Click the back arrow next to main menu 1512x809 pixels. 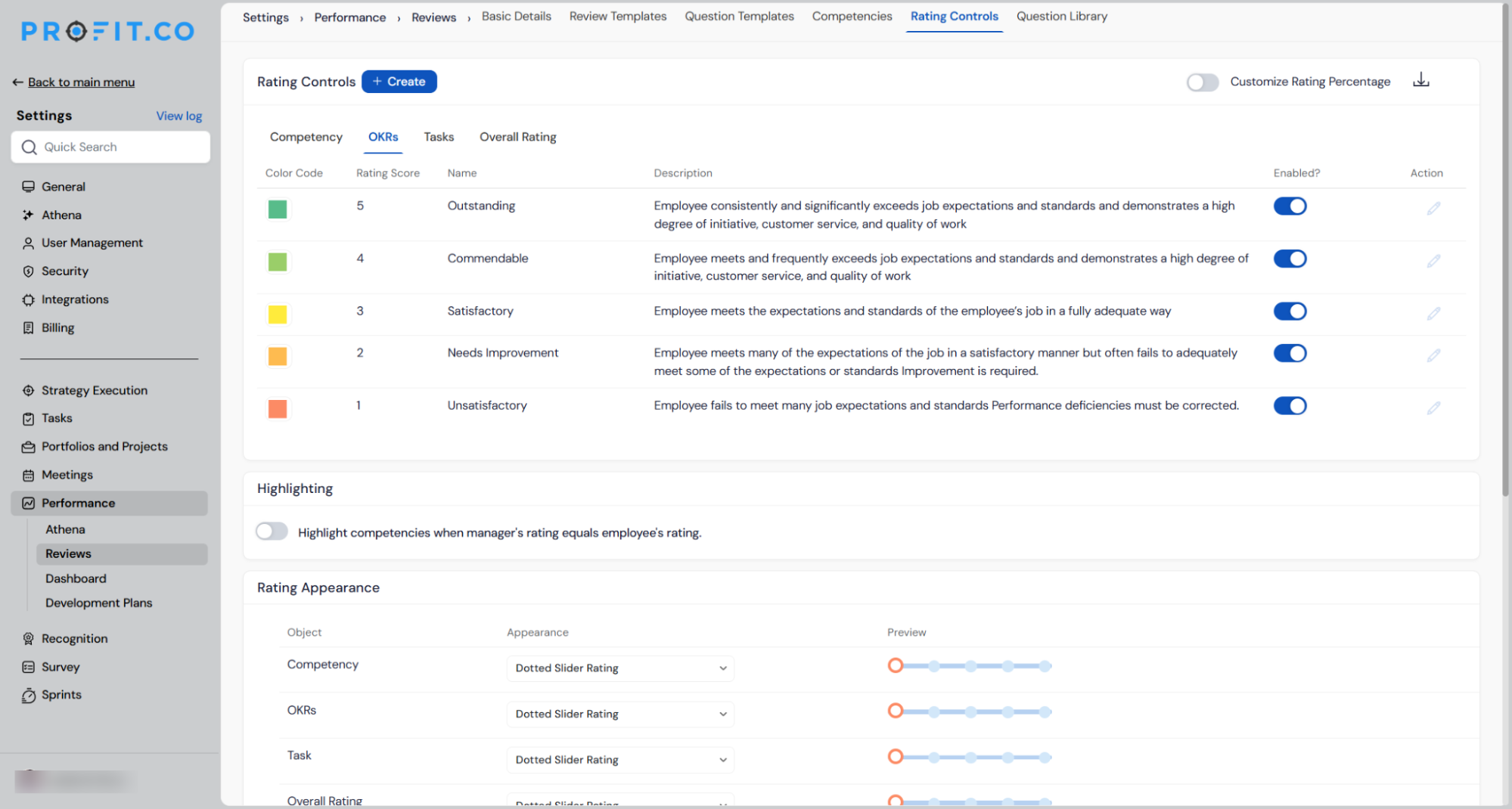[x=17, y=82]
